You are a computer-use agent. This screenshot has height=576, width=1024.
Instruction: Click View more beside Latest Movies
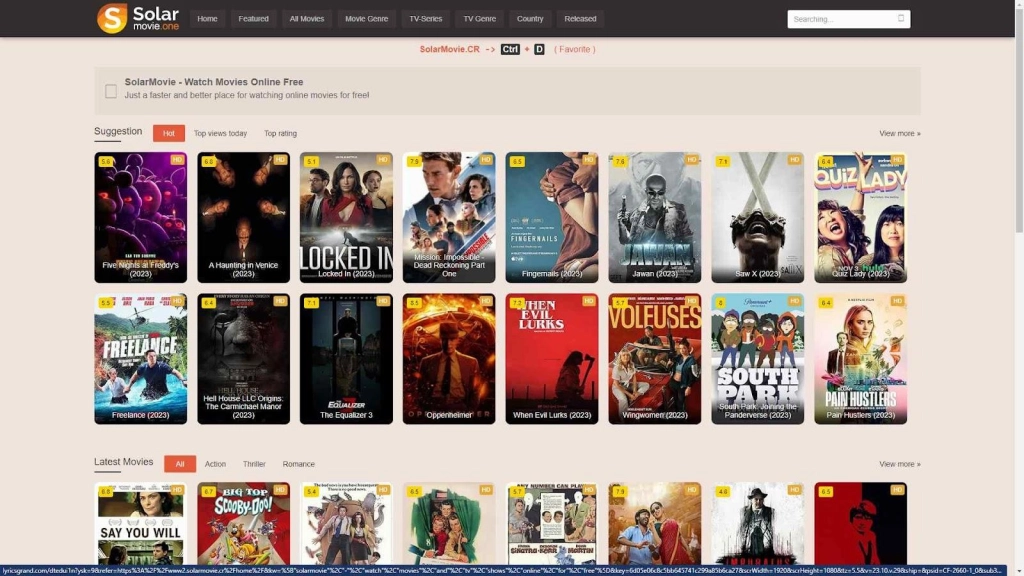[899, 464]
